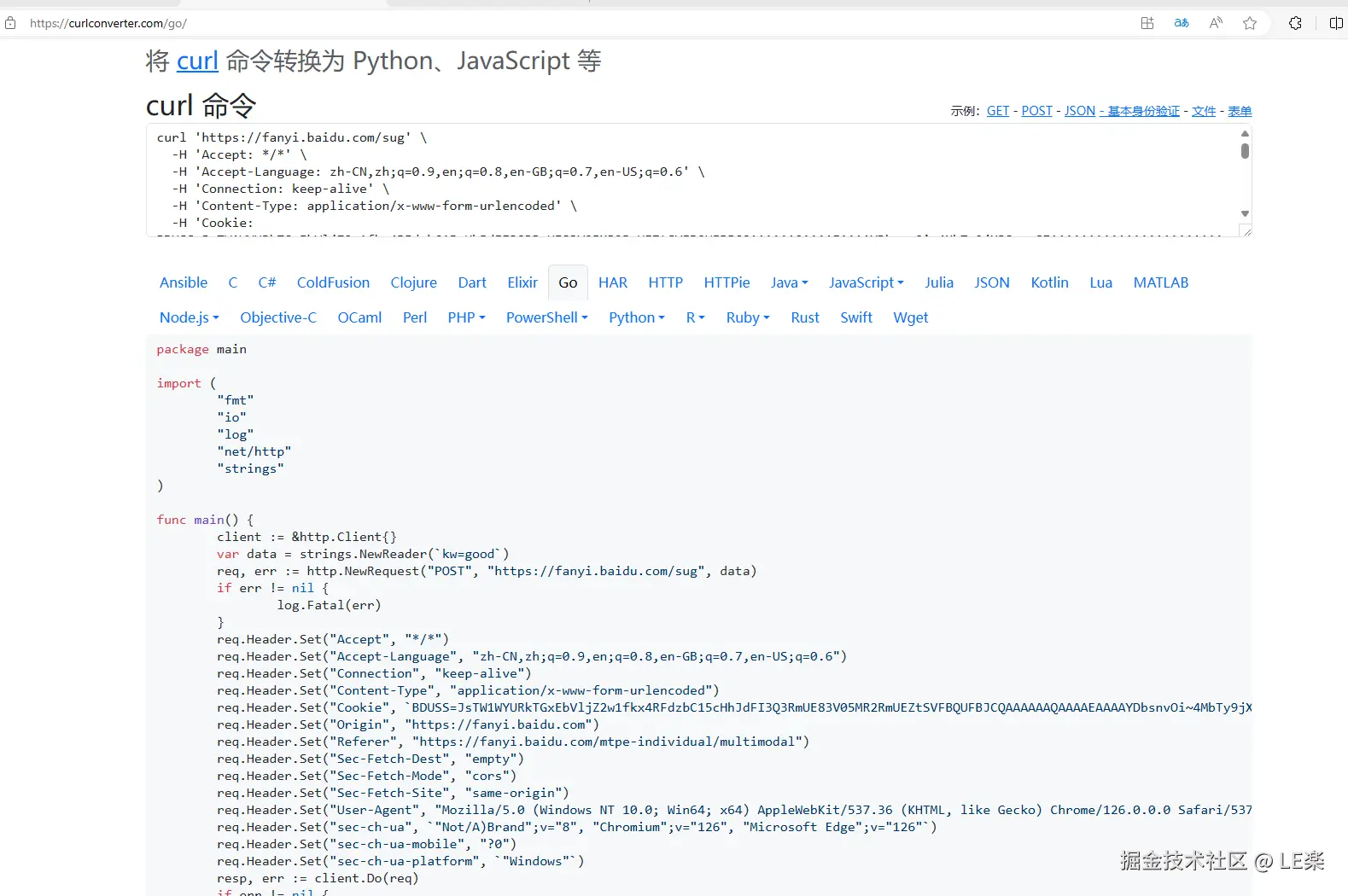Viewport: 1348px width, 896px height.
Task: Add page to favorites with star icon
Action: click(1250, 23)
